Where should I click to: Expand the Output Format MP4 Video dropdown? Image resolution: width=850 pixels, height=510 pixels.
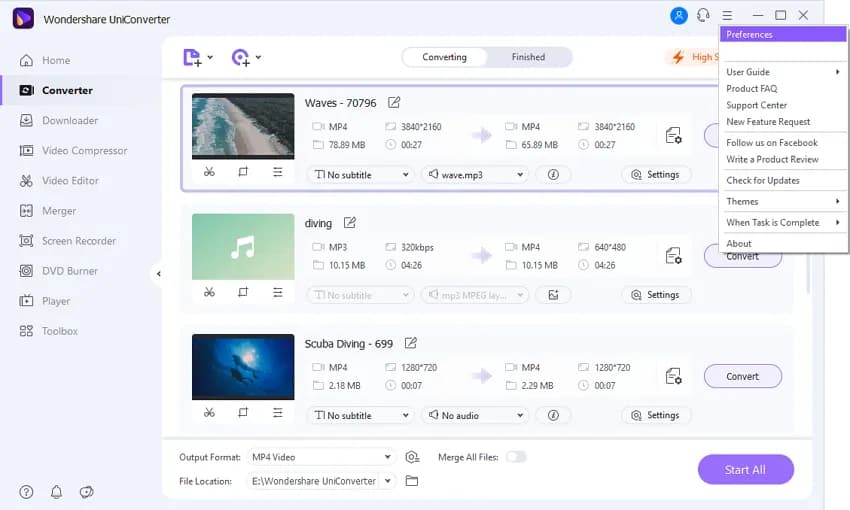pyautogui.click(x=320, y=457)
